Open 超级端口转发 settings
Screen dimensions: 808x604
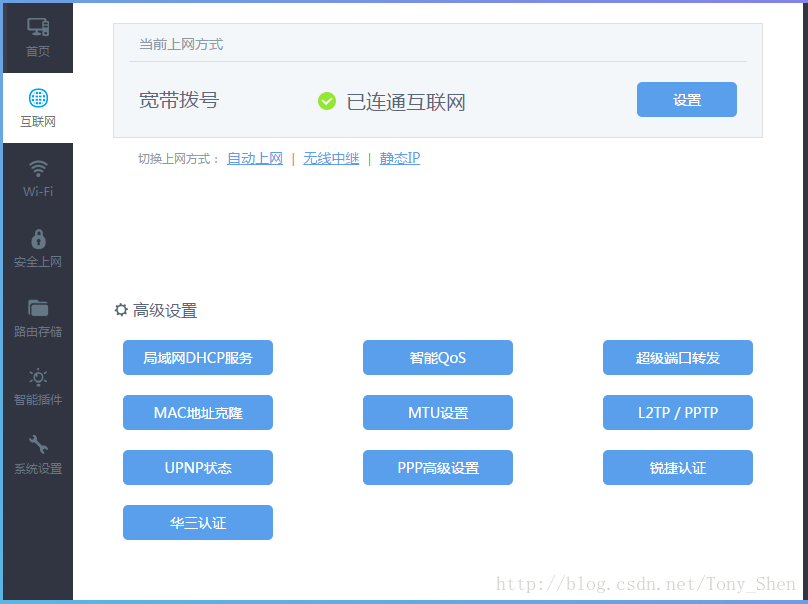tap(678, 358)
